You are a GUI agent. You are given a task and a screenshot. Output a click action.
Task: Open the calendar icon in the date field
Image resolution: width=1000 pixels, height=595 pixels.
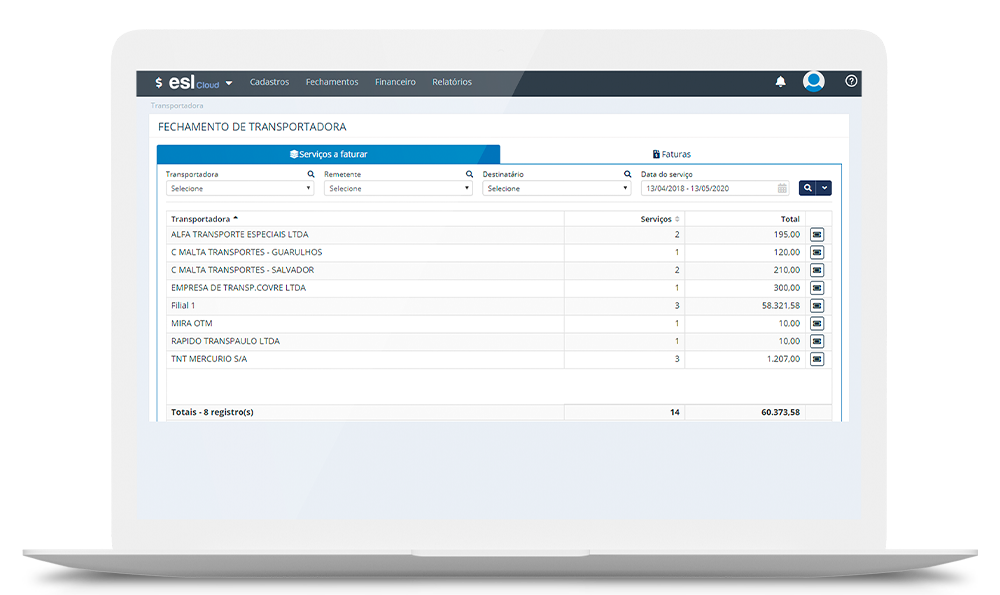(x=782, y=188)
